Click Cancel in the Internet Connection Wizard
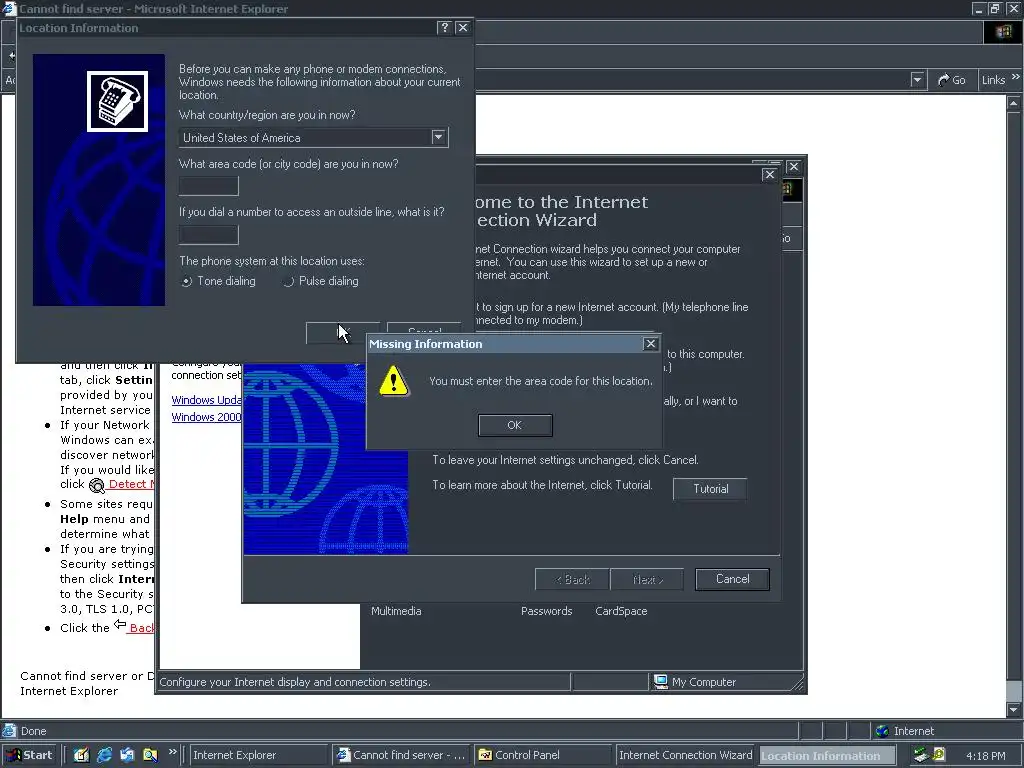Screen dimensions: 1024x768 [x=732, y=579]
